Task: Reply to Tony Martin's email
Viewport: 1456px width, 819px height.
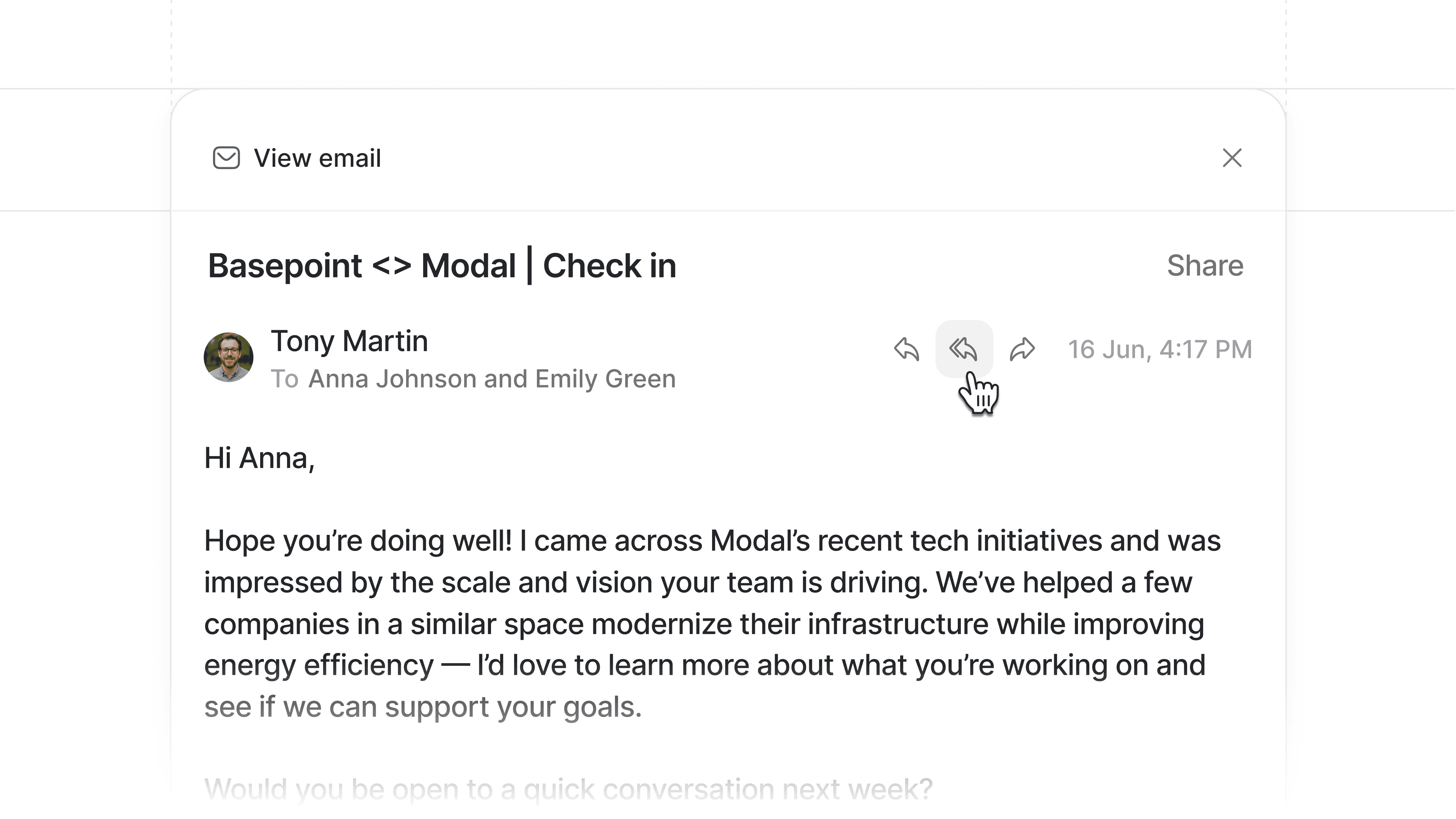Action: point(907,349)
